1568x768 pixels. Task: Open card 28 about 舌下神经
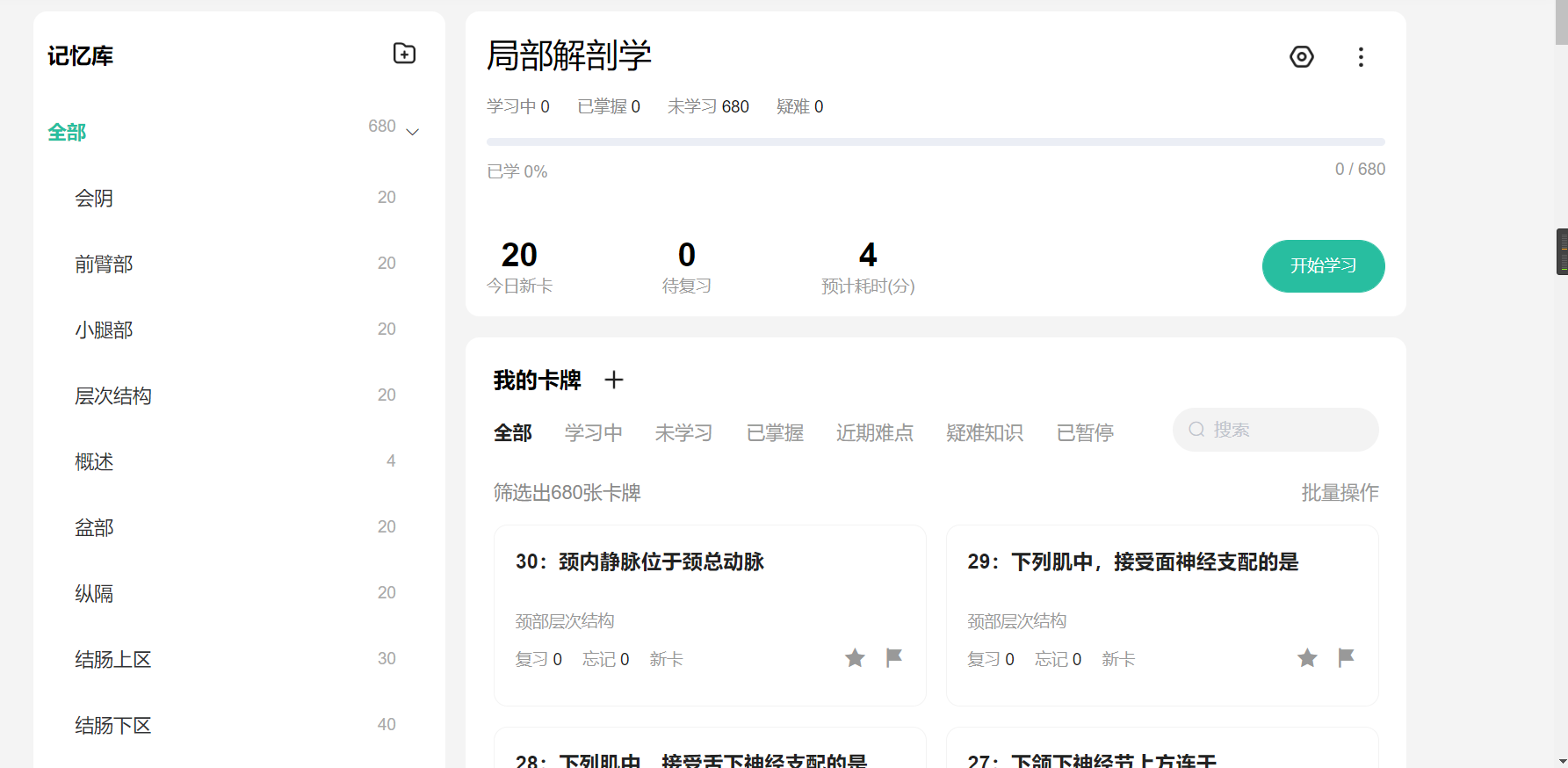coord(710,748)
